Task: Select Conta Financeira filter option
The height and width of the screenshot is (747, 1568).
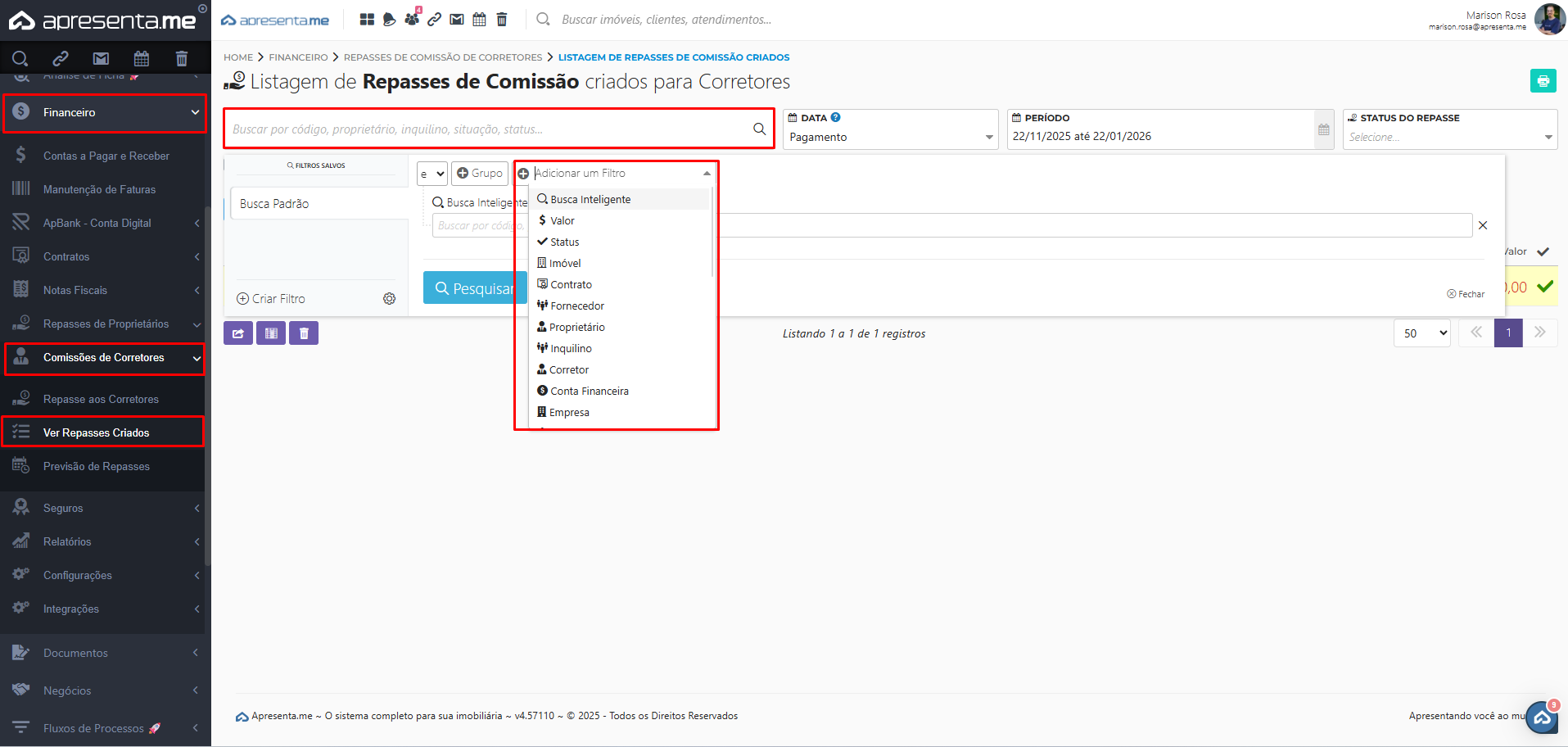Action: point(589,392)
